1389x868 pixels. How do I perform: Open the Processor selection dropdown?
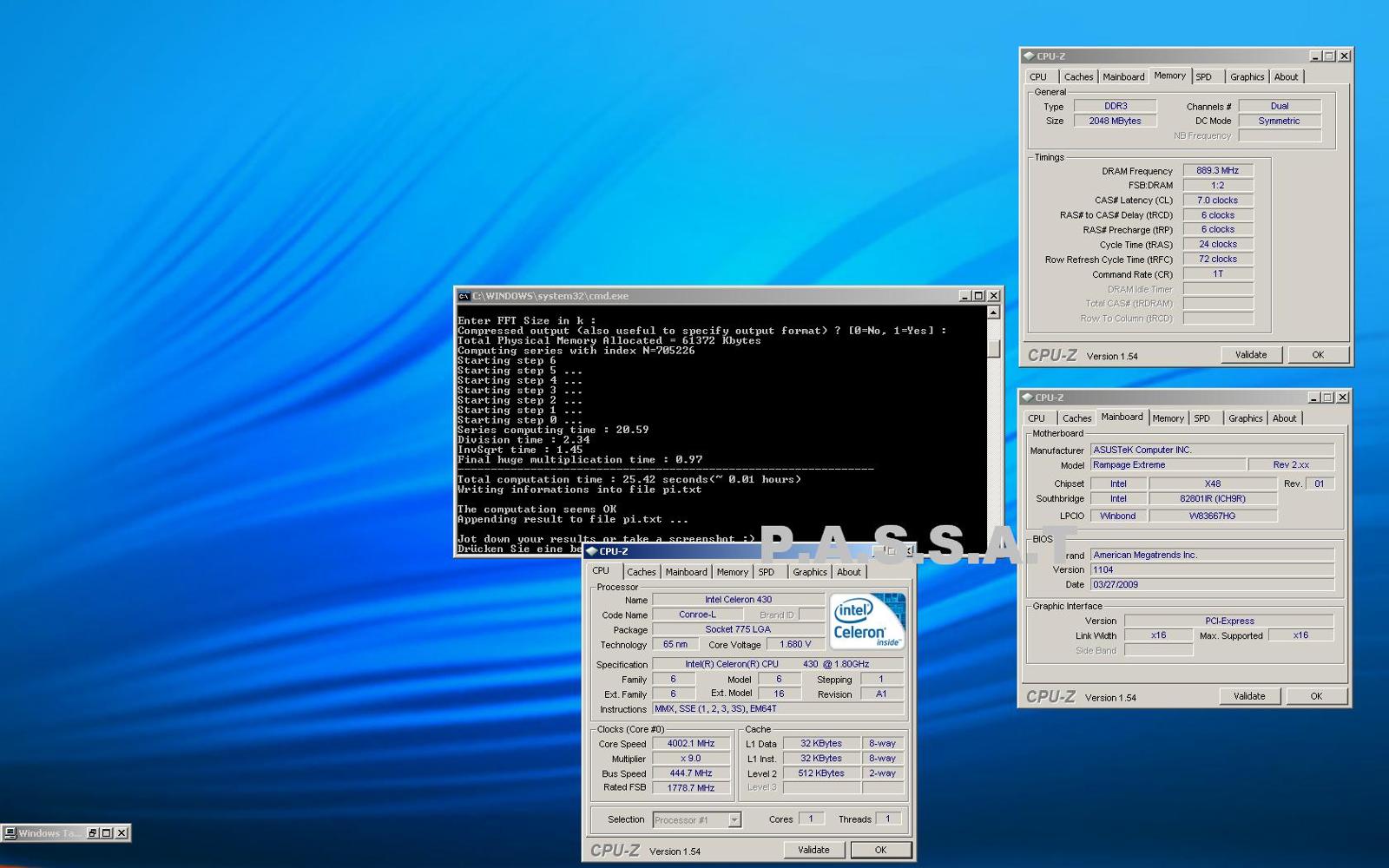pyautogui.click(x=734, y=819)
